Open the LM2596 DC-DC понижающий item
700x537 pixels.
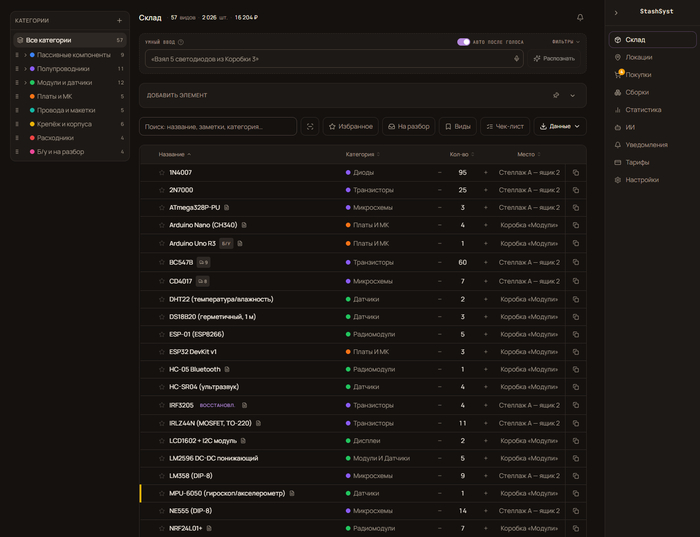pos(213,458)
